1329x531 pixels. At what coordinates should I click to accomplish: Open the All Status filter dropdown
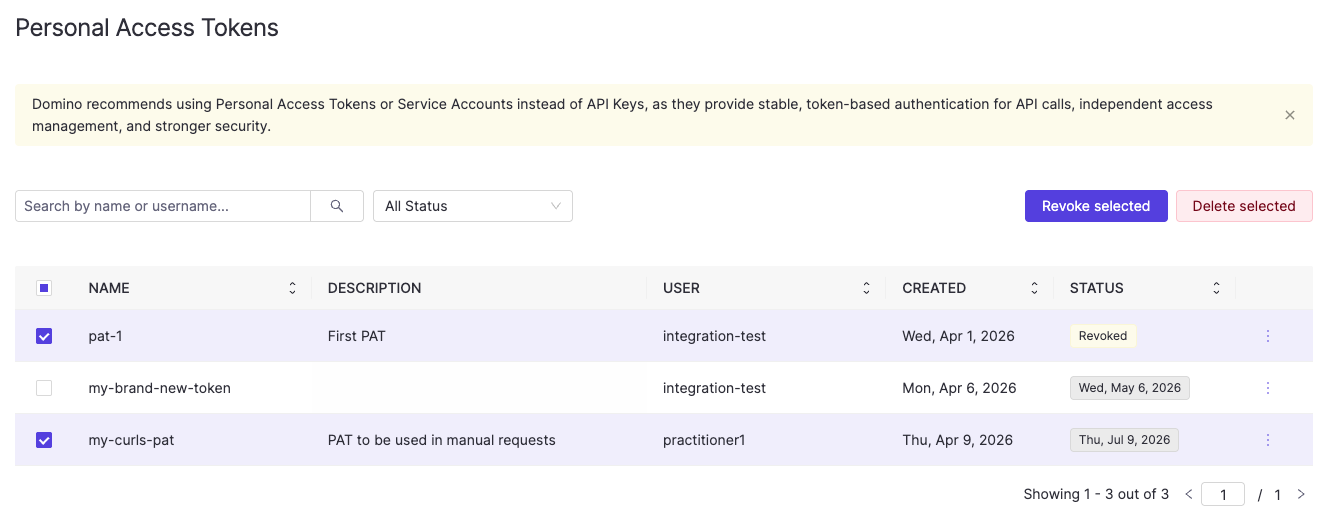pos(473,206)
